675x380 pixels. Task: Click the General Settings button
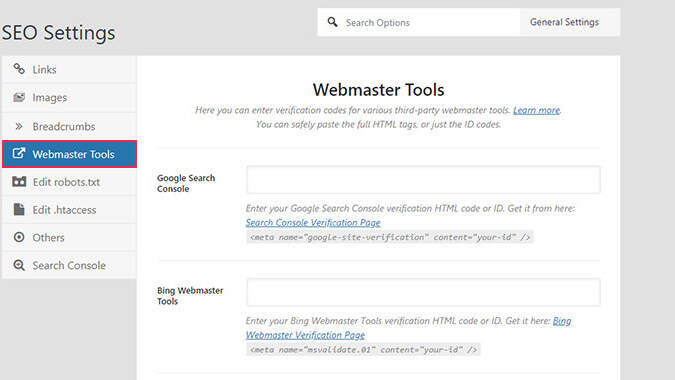coord(570,22)
